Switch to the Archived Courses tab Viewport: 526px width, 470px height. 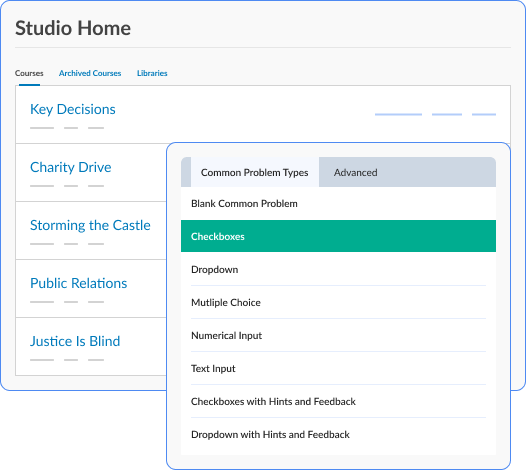pyautogui.click(x=90, y=73)
